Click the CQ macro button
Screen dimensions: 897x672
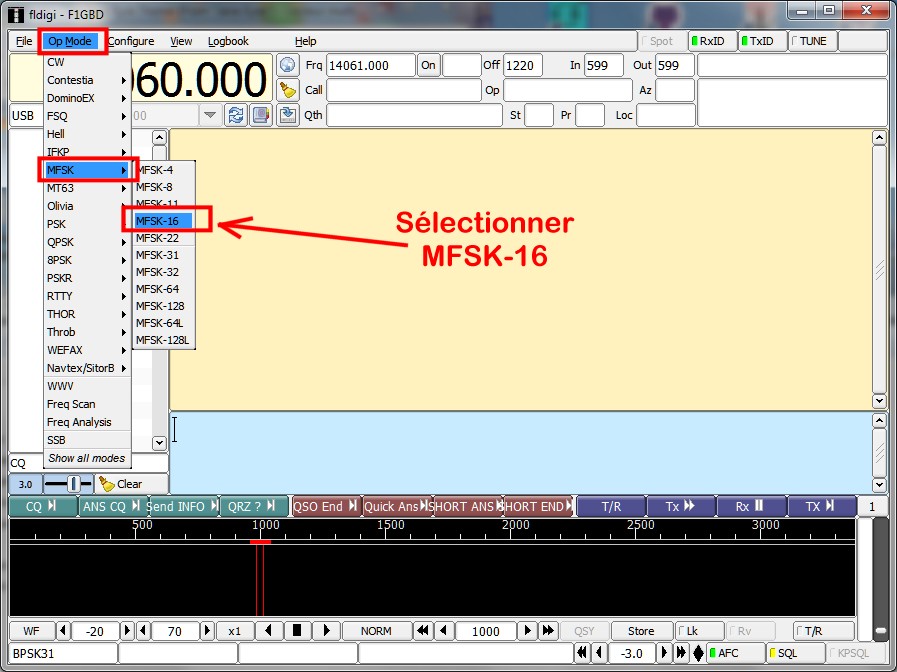tap(43, 506)
